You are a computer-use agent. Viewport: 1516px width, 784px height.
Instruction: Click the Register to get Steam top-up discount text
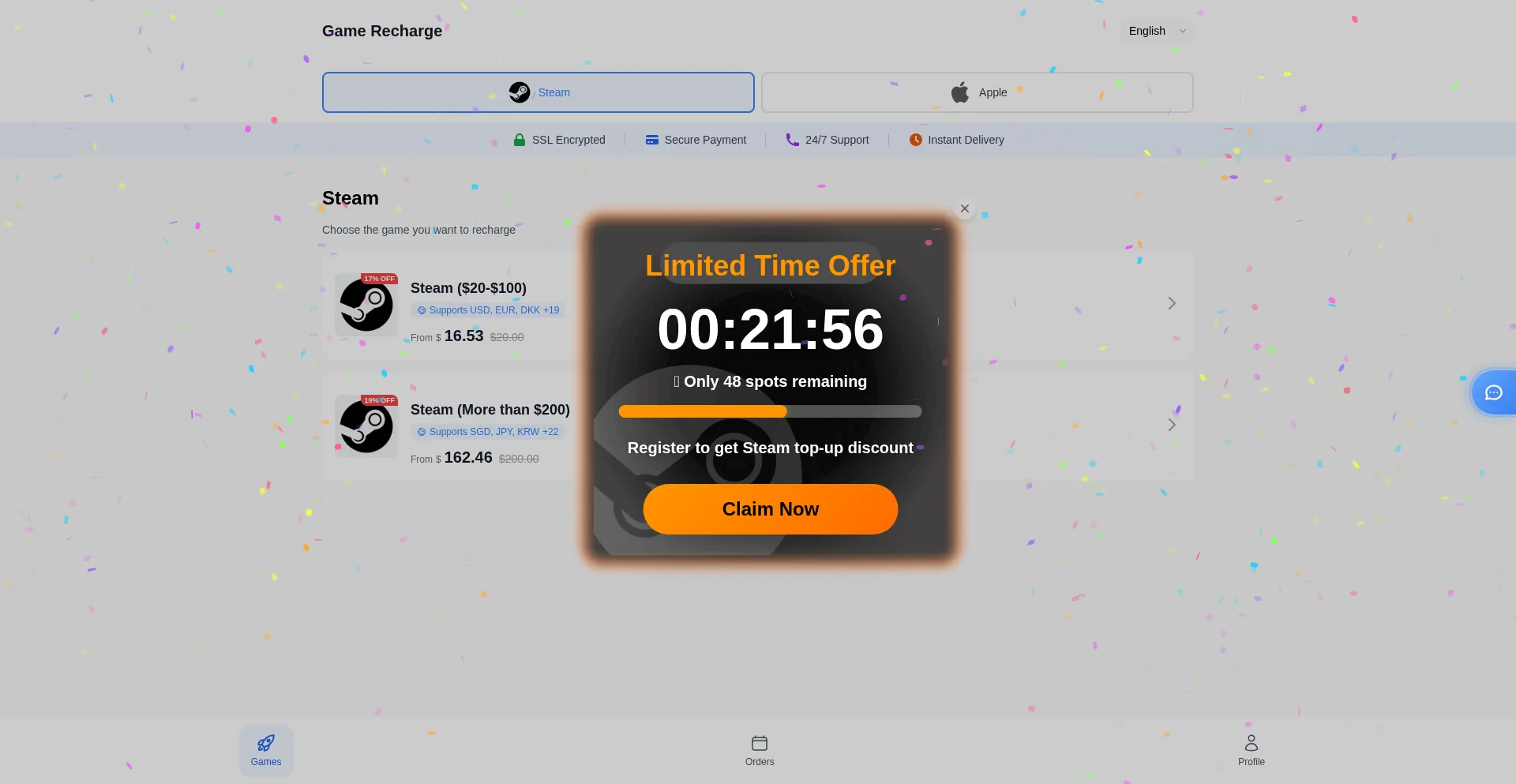coord(771,448)
